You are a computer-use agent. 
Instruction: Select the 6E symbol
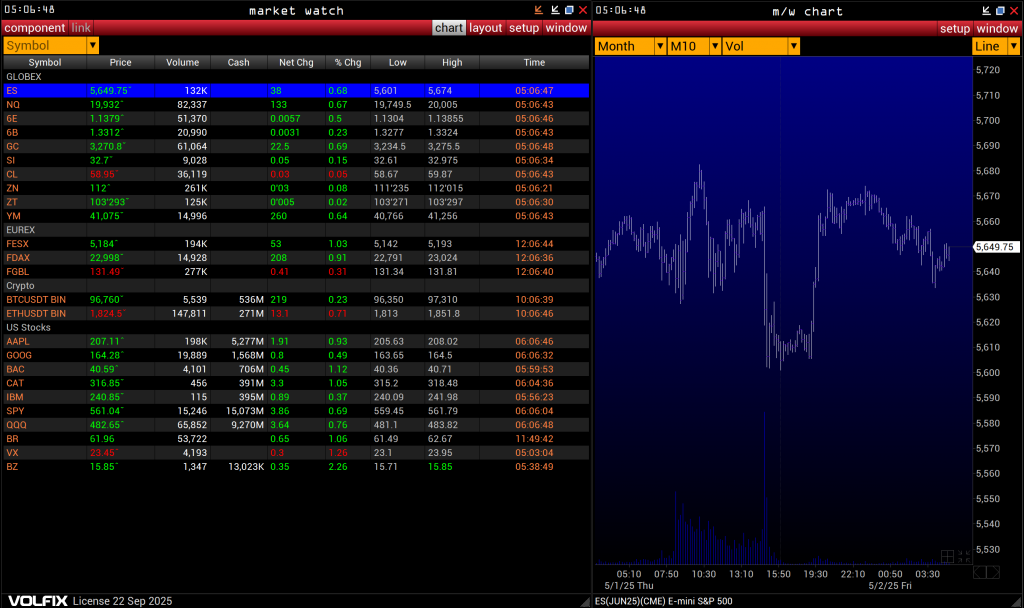click(x=12, y=118)
